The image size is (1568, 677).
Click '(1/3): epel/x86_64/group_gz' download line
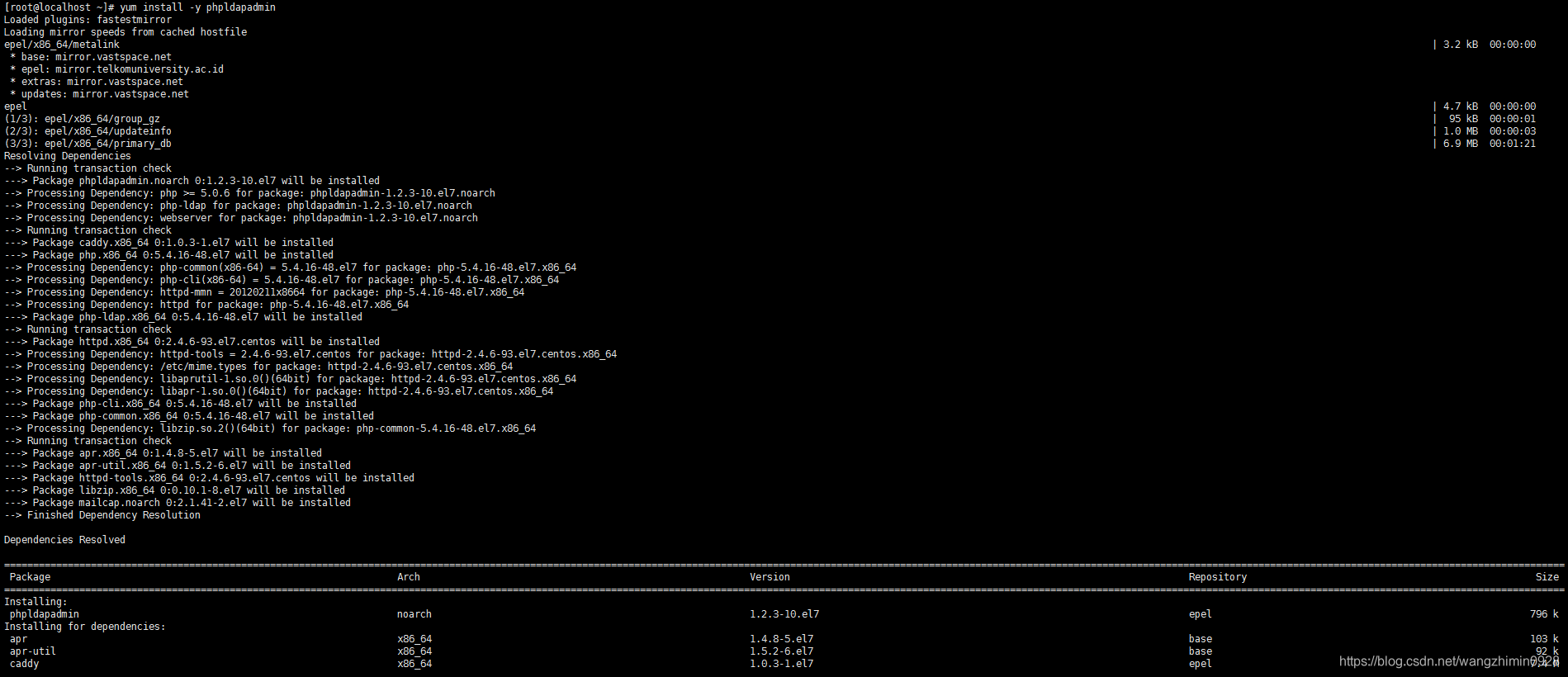tap(83, 119)
